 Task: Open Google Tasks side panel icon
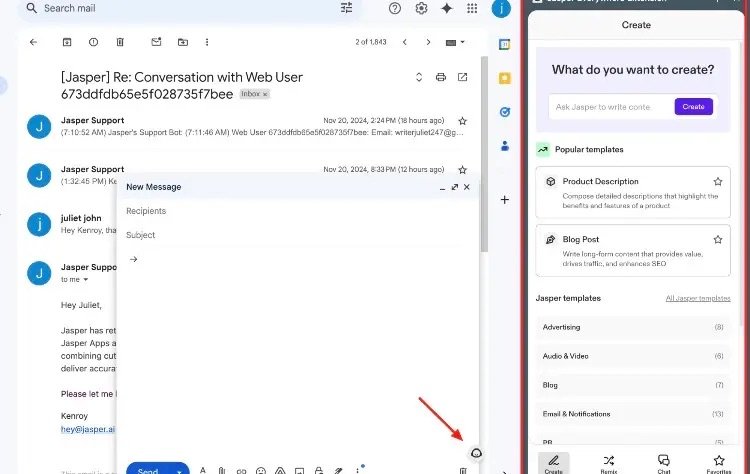[504, 112]
